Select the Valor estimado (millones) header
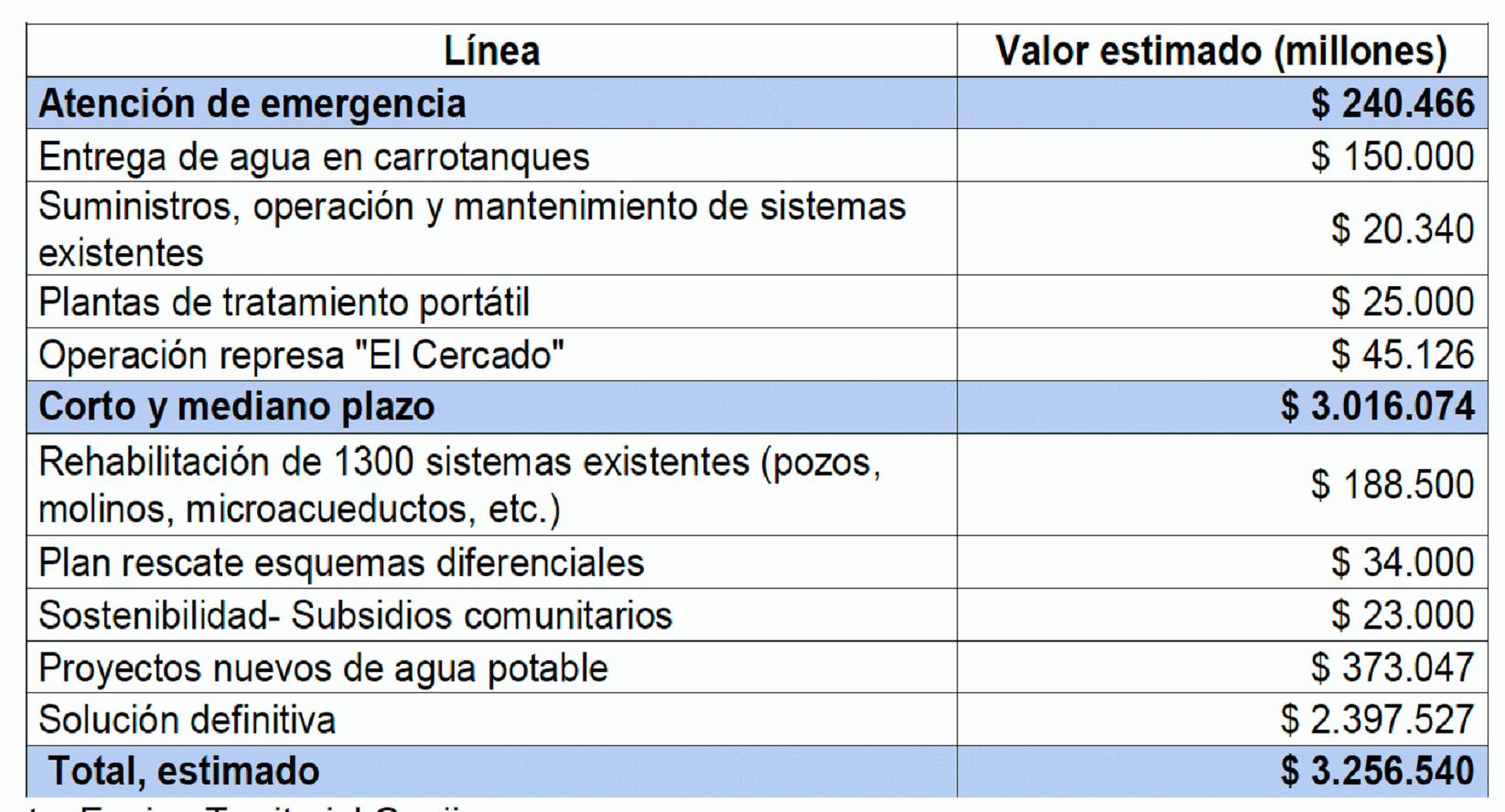This screenshot has width=1505, height=812. click(1222, 50)
